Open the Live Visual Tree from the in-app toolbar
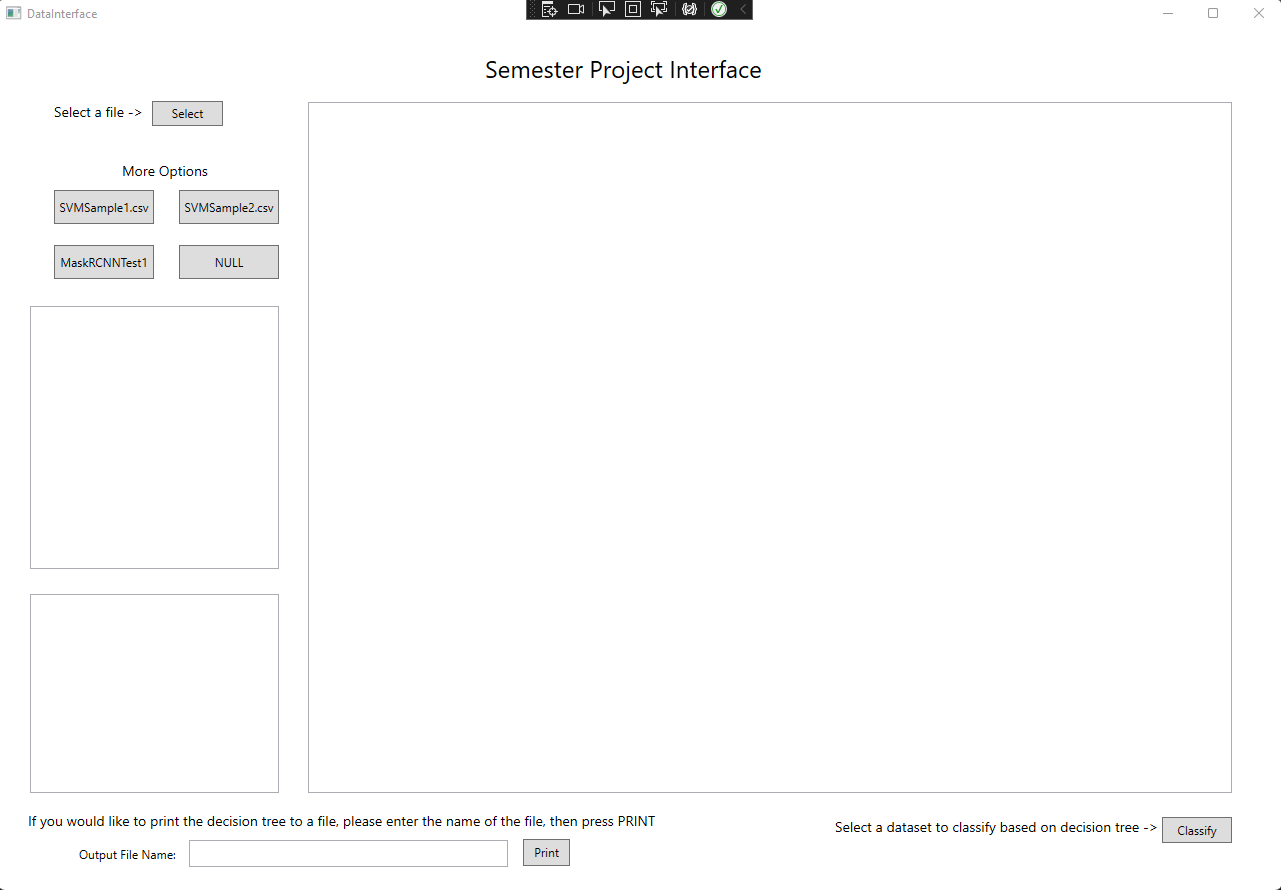Image resolution: width=1281 pixels, height=890 pixels. (549, 9)
